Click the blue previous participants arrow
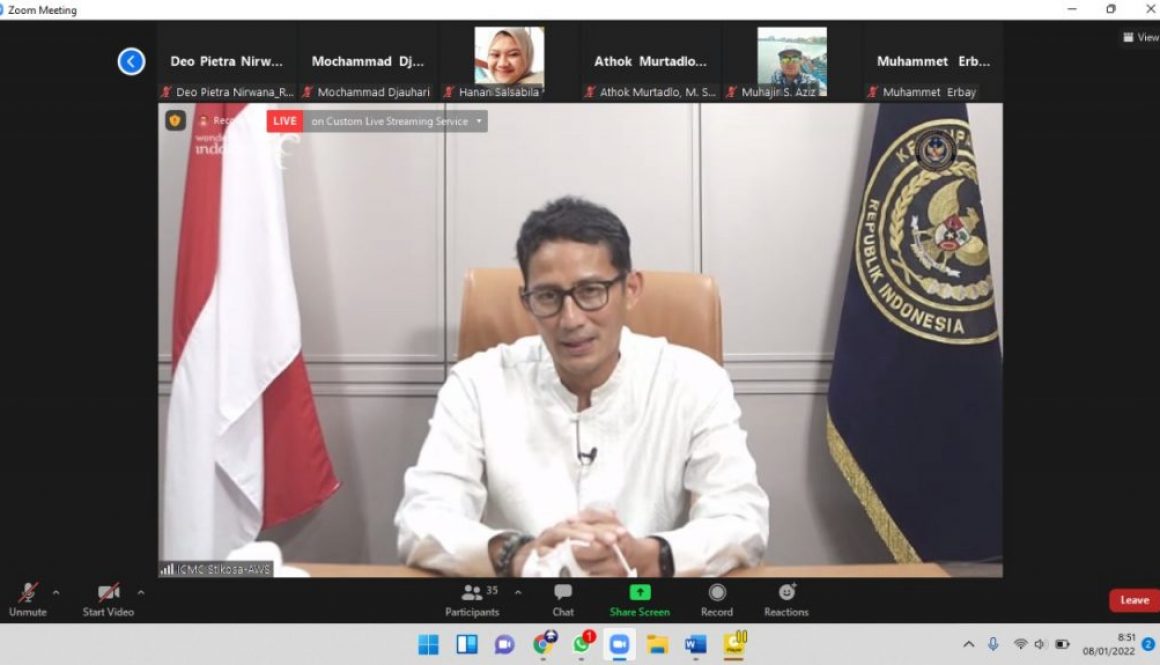This screenshot has height=665, width=1160. click(131, 62)
